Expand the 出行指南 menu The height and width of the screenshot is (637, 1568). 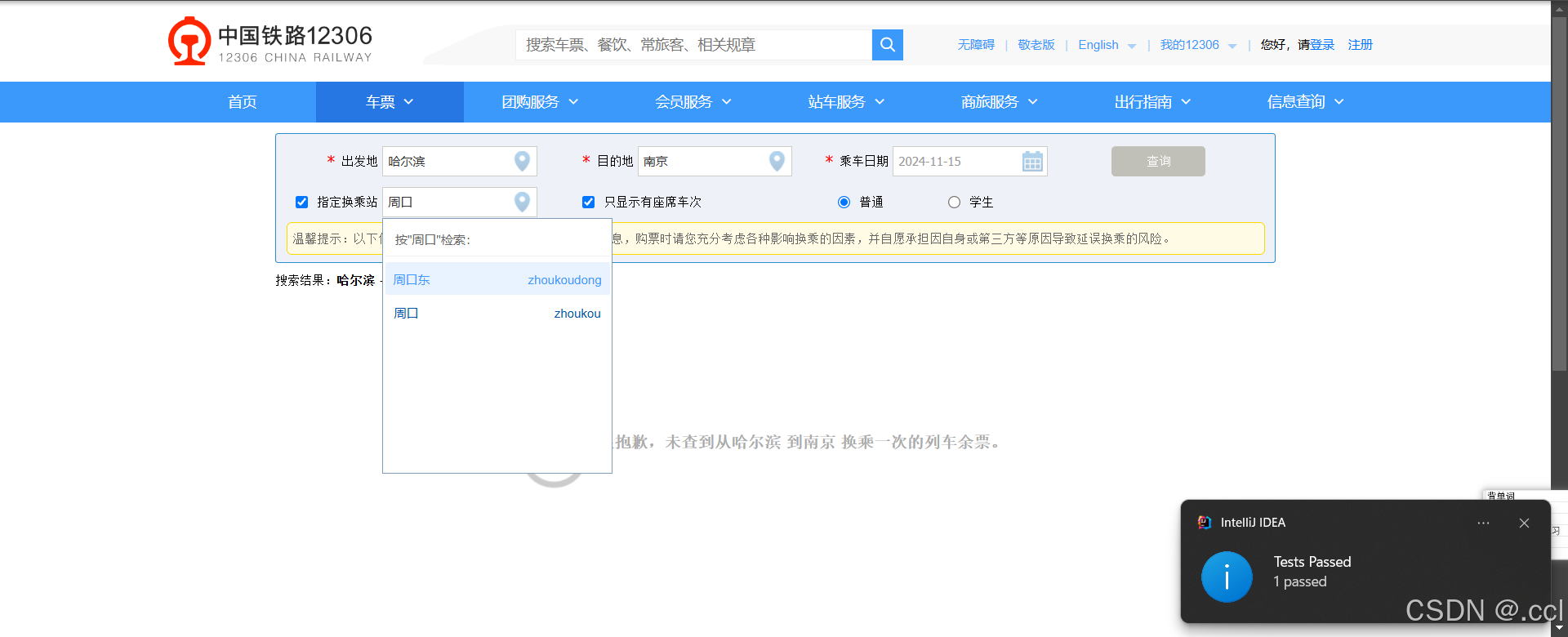pyautogui.click(x=1152, y=102)
